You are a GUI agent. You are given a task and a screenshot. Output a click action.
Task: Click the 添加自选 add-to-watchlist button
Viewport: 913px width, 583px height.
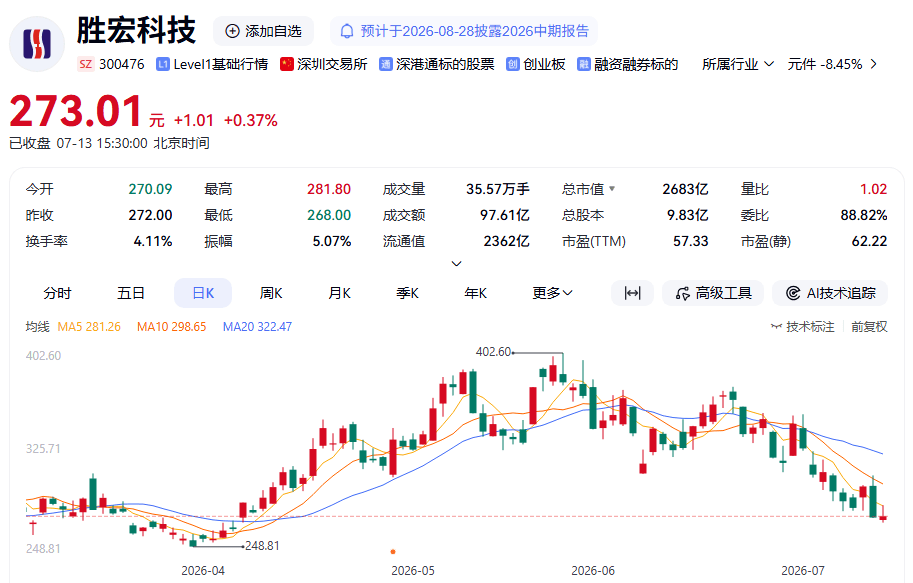[x=264, y=31]
